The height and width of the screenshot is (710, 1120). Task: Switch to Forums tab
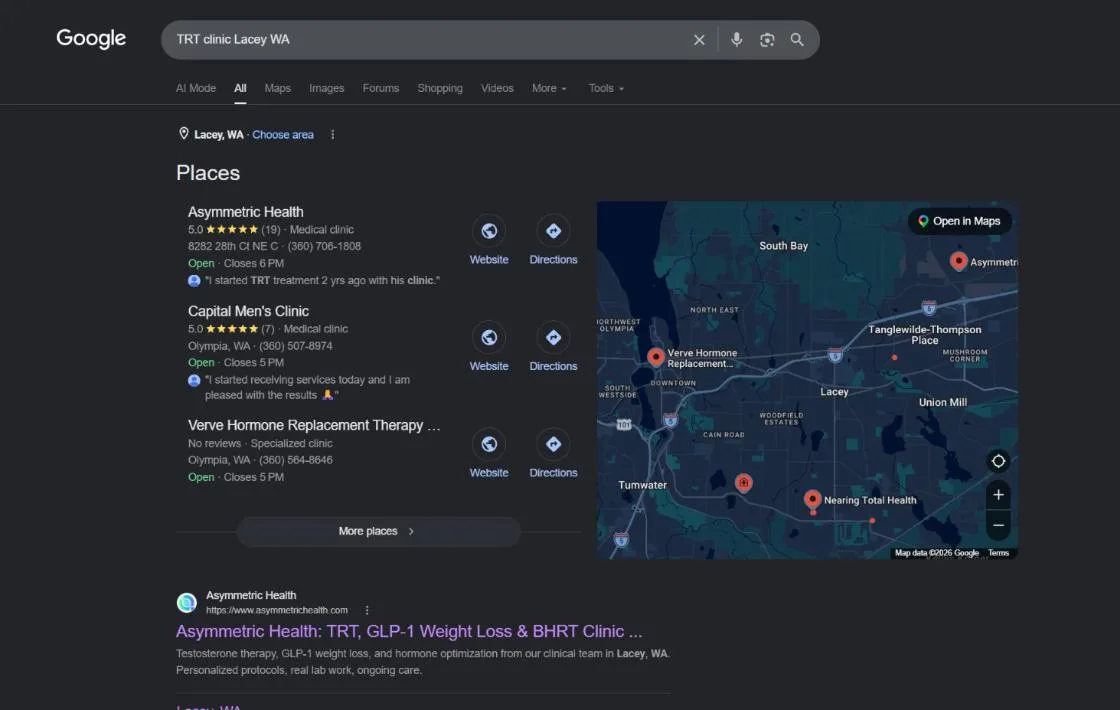click(x=381, y=88)
